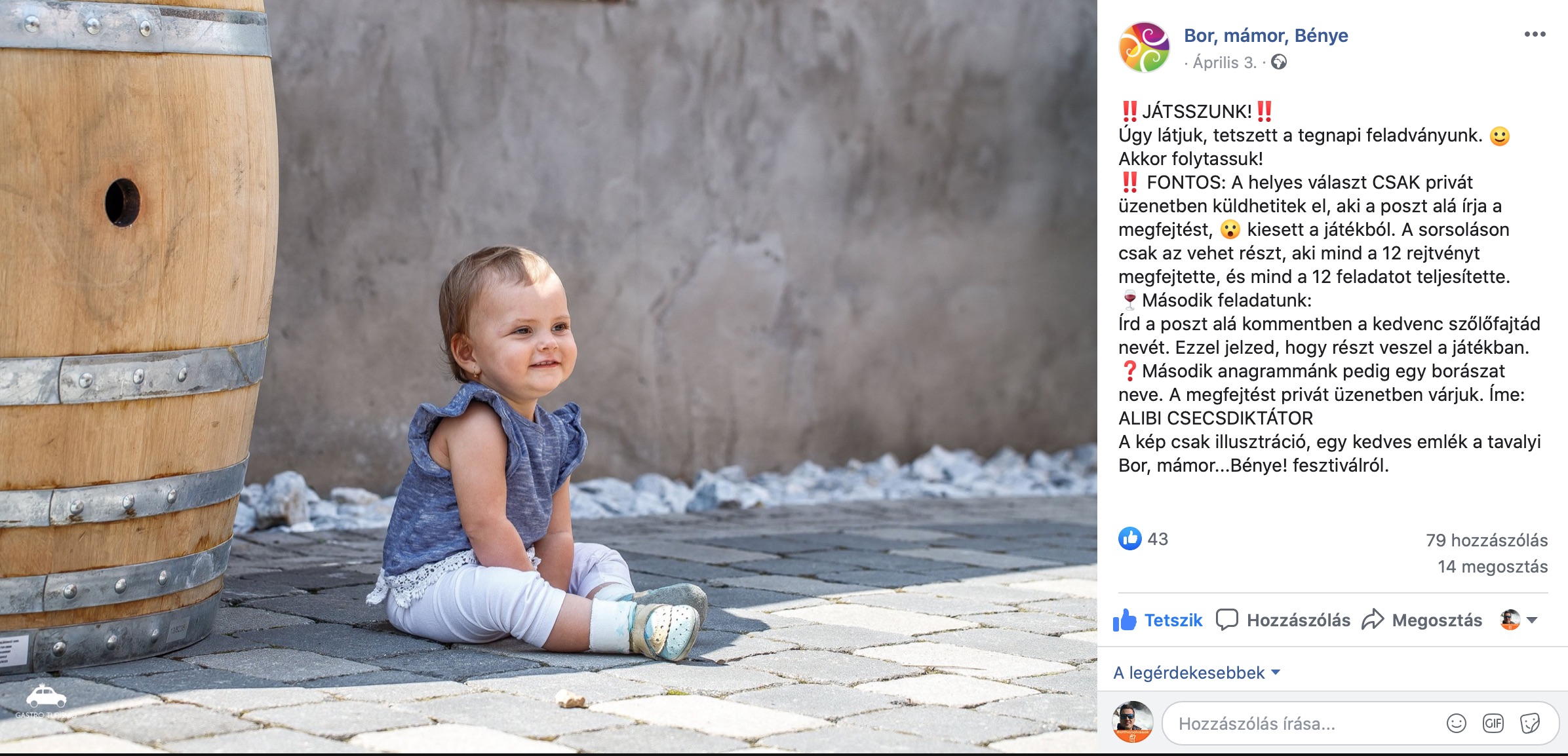Share the post via Megosztás

click(1422, 620)
